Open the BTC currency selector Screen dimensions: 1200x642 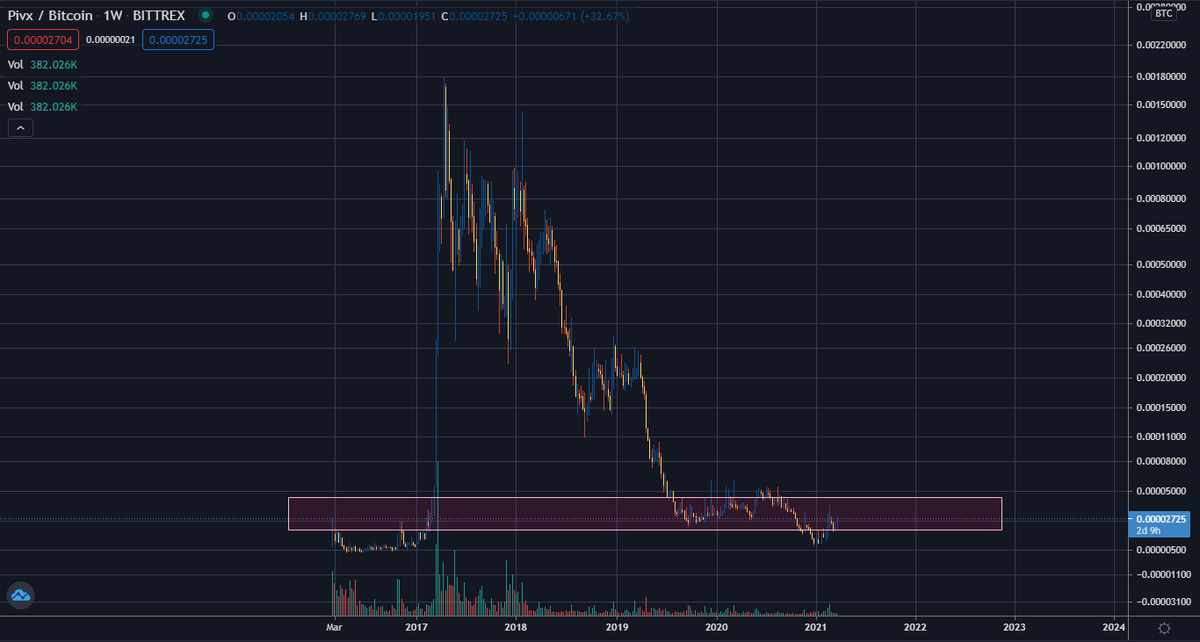tap(1164, 13)
